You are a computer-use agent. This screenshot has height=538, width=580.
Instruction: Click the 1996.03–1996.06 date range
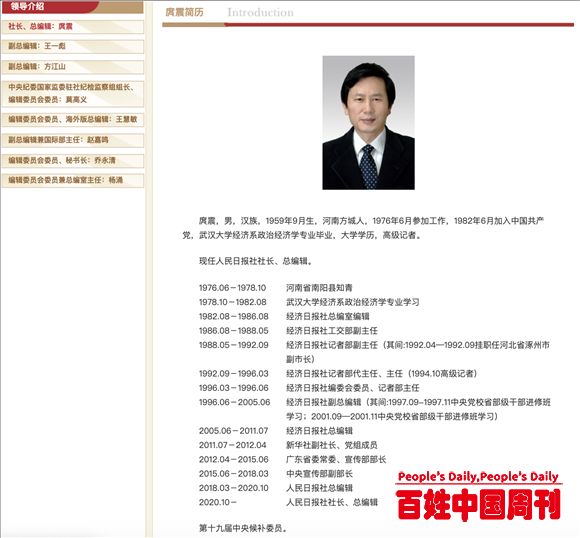pyautogui.click(x=234, y=388)
